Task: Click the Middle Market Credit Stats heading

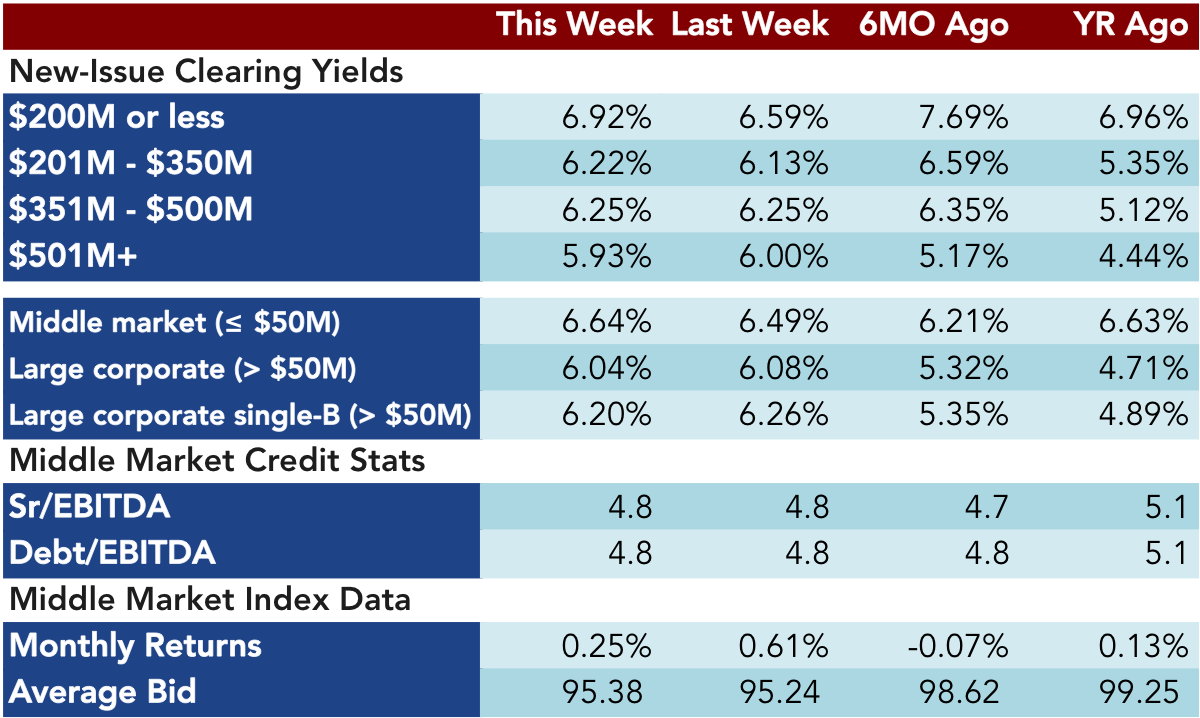Action: pos(217,461)
